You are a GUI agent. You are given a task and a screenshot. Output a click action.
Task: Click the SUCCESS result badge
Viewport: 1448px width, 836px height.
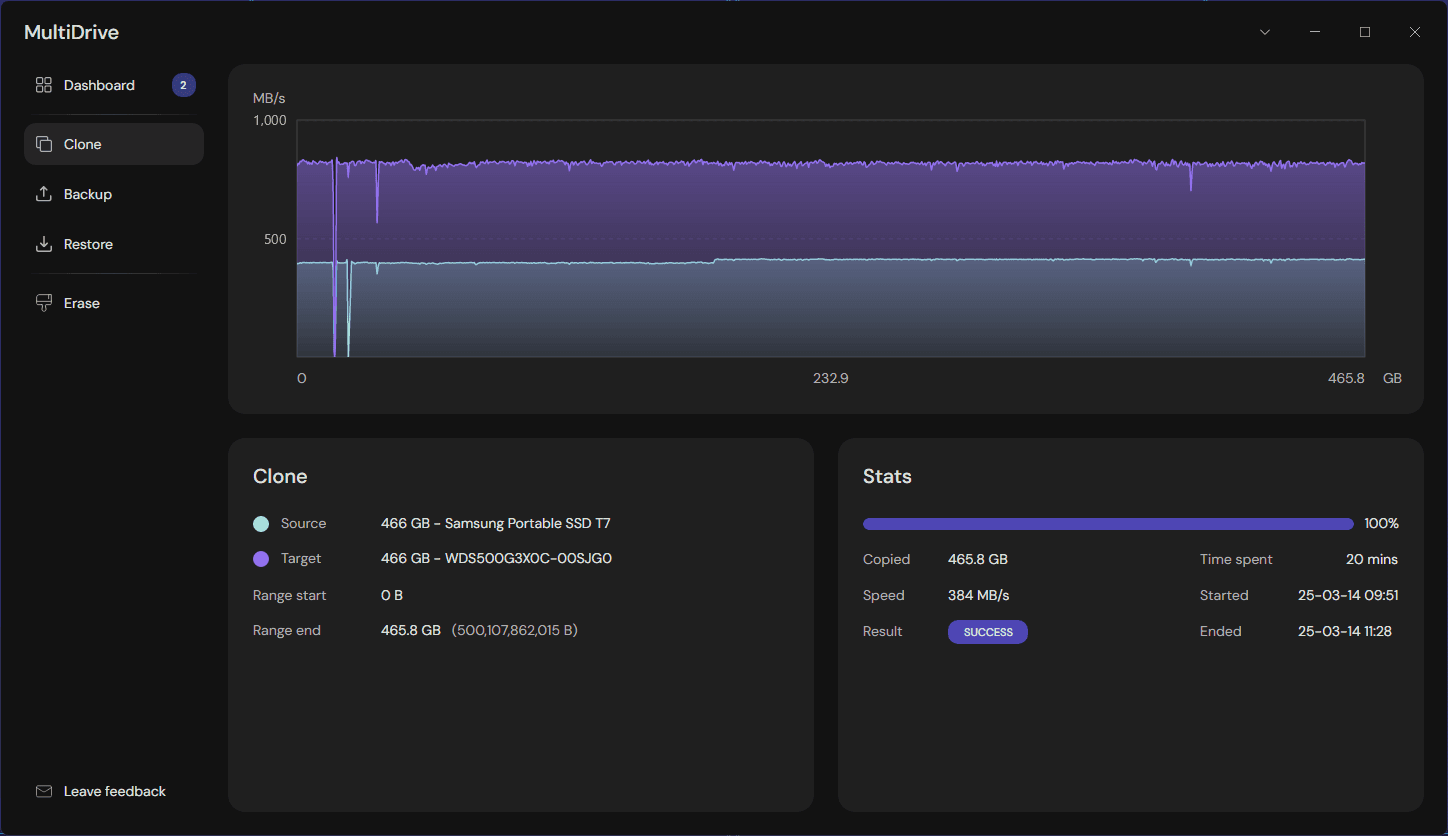tap(987, 631)
